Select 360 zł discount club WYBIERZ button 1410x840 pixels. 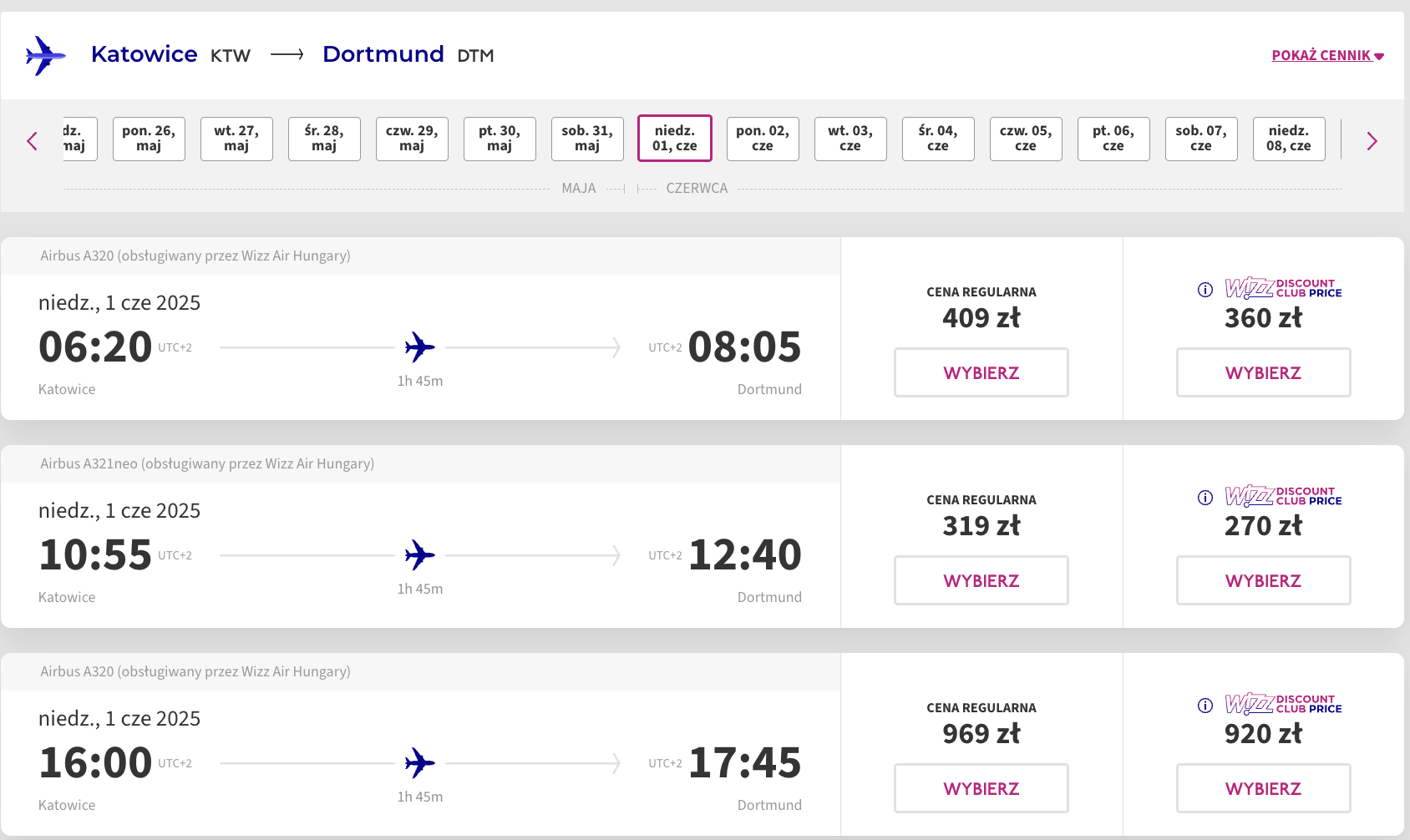coord(1264,372)
